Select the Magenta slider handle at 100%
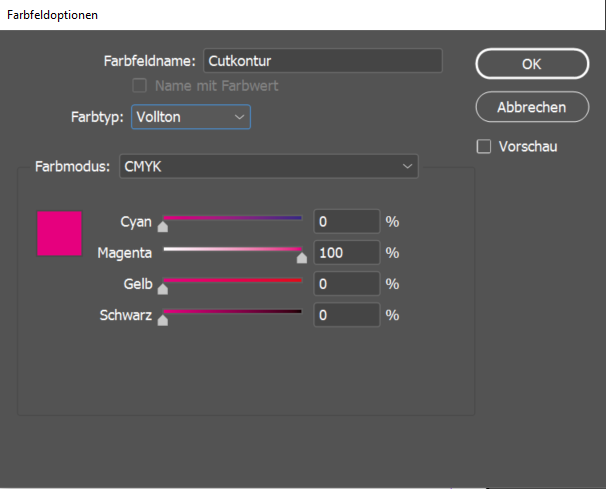This screenshot has width=606, height=489. (x=302, y=258)
